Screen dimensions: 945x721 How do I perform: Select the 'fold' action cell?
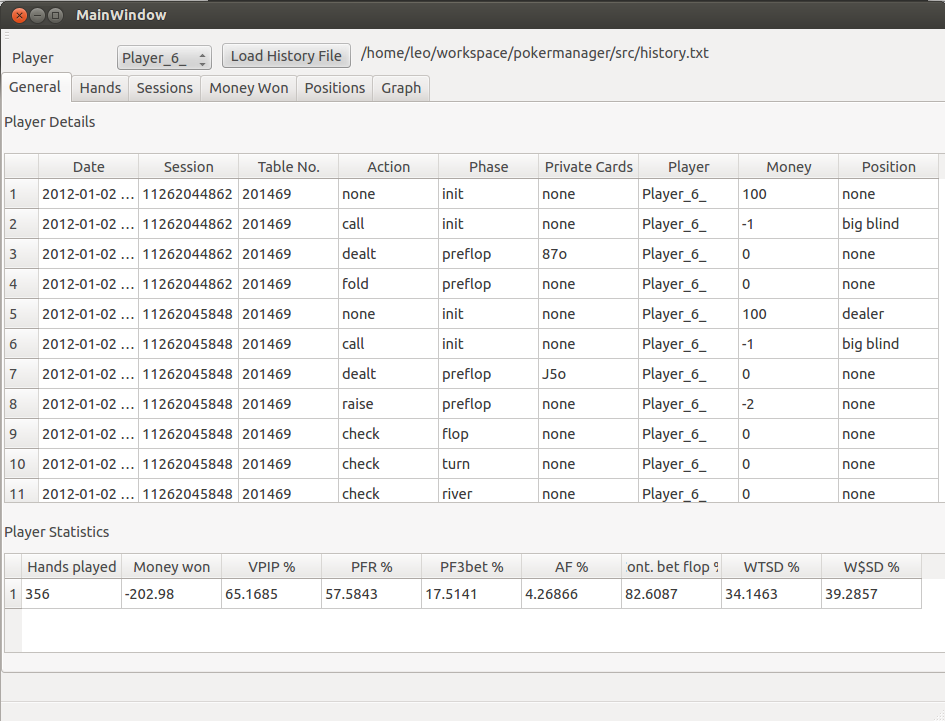389,284
